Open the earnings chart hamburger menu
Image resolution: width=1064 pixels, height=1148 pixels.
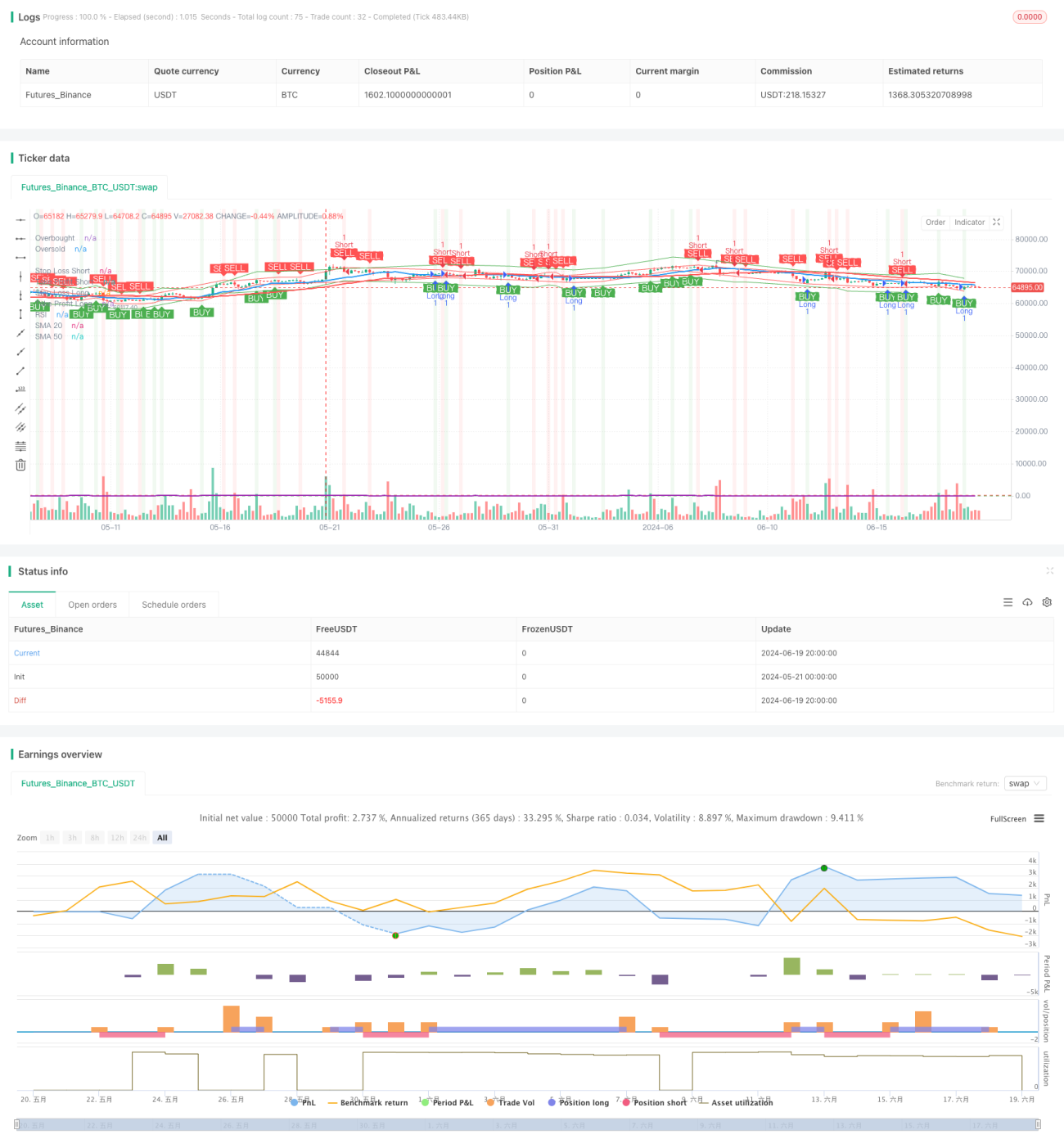point(1039,818)
